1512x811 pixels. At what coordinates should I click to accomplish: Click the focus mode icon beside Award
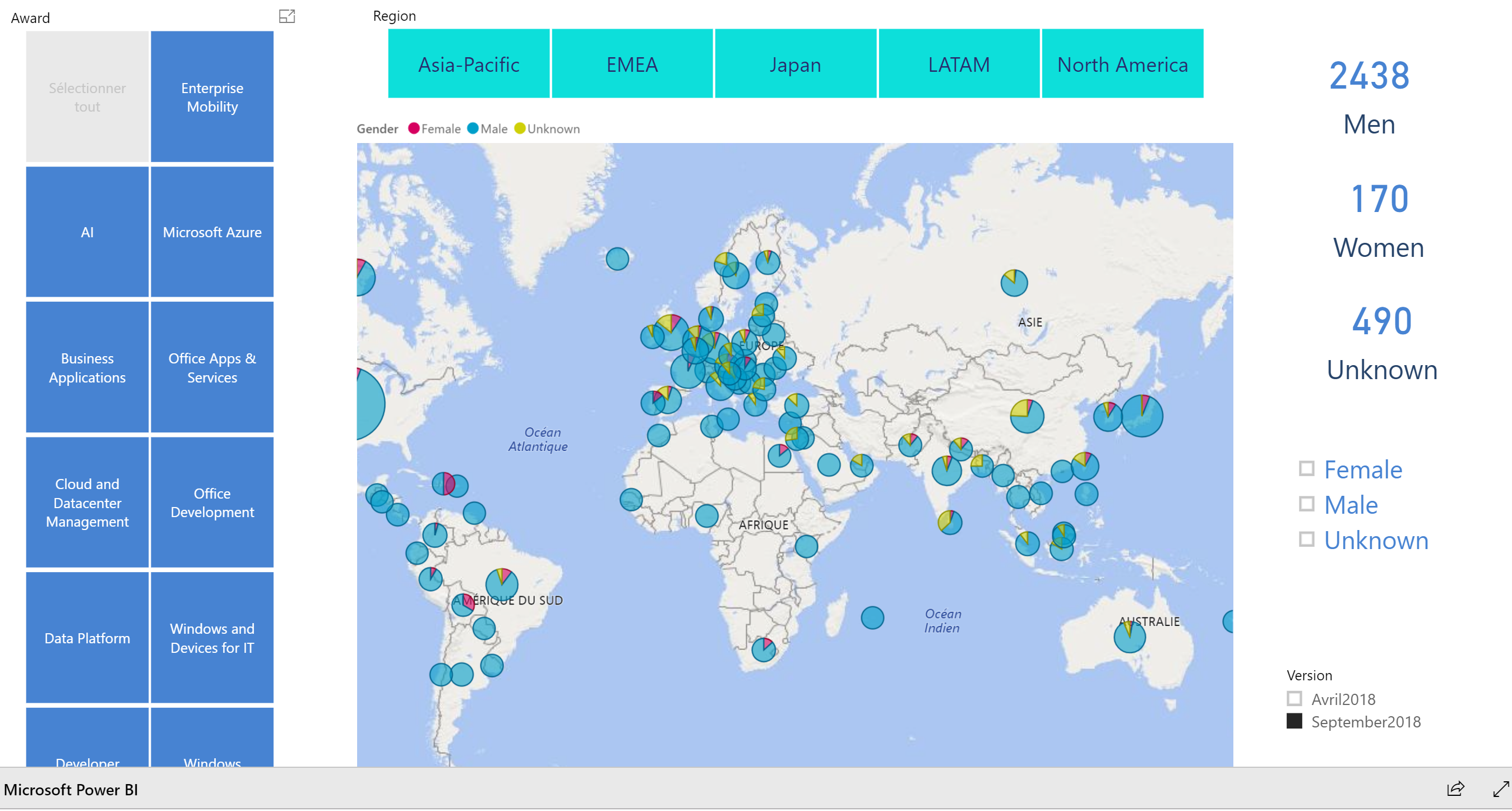click(286, 16)
